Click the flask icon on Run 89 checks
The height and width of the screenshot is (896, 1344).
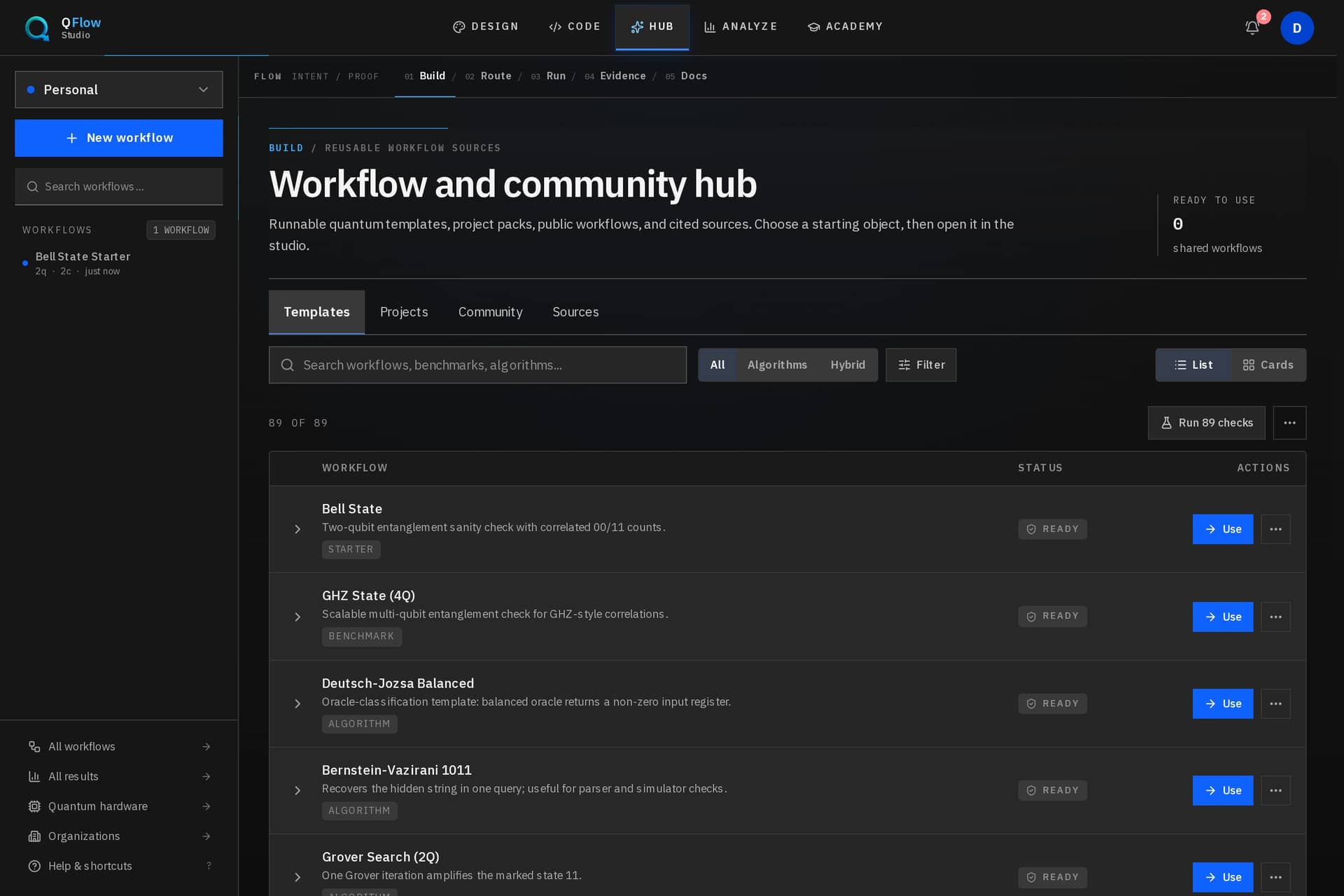click(x=1166, y=423)
